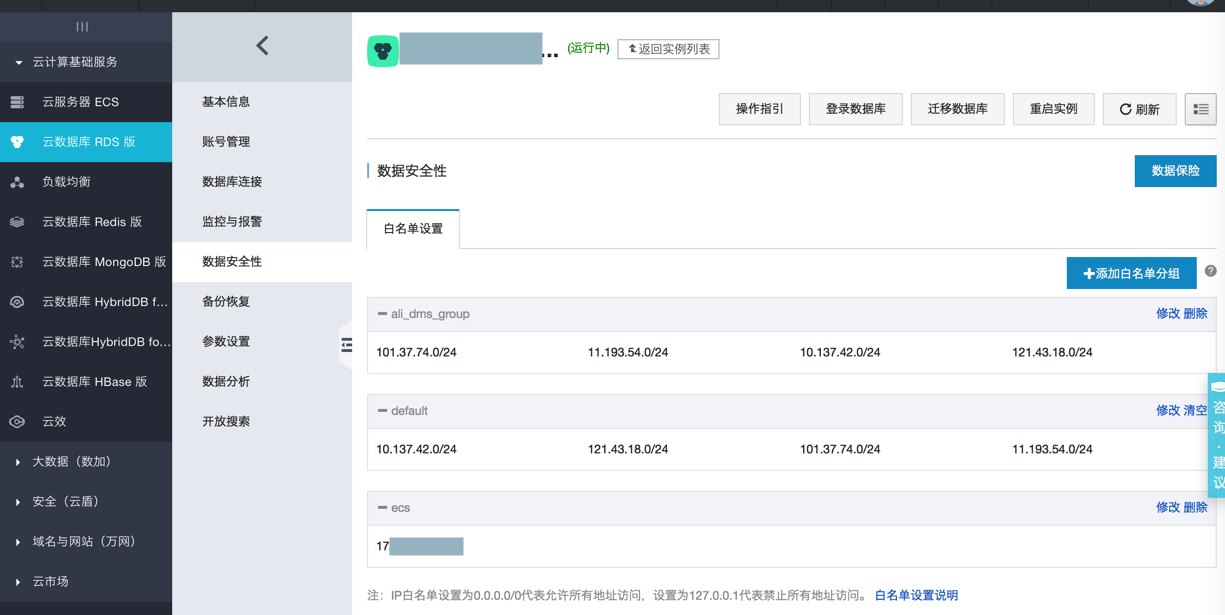This screenshot has height=615, width=1225.
Task: Click 修改 for ecs group
Action: click(1167, 508)
